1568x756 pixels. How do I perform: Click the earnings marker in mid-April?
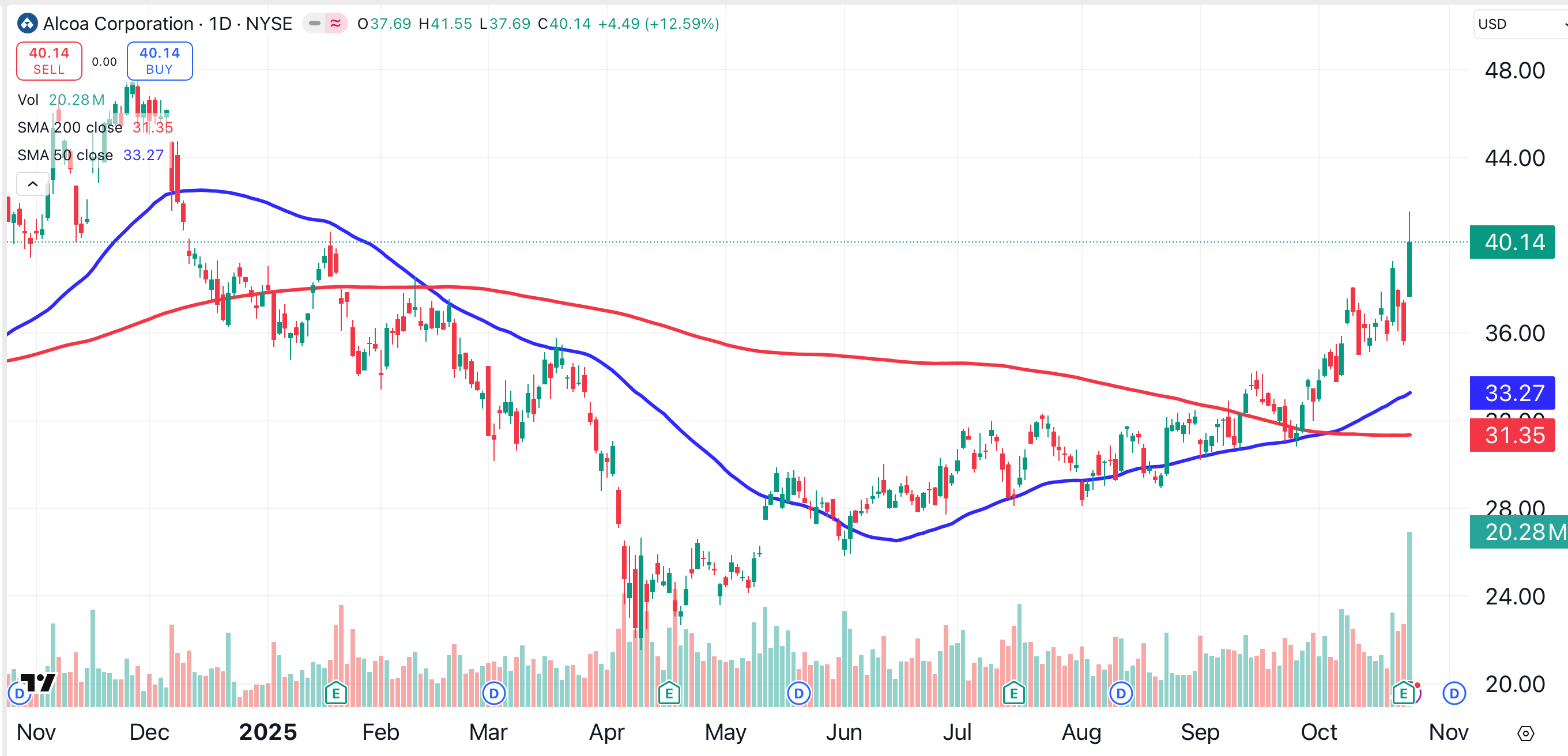coord(668,693)
